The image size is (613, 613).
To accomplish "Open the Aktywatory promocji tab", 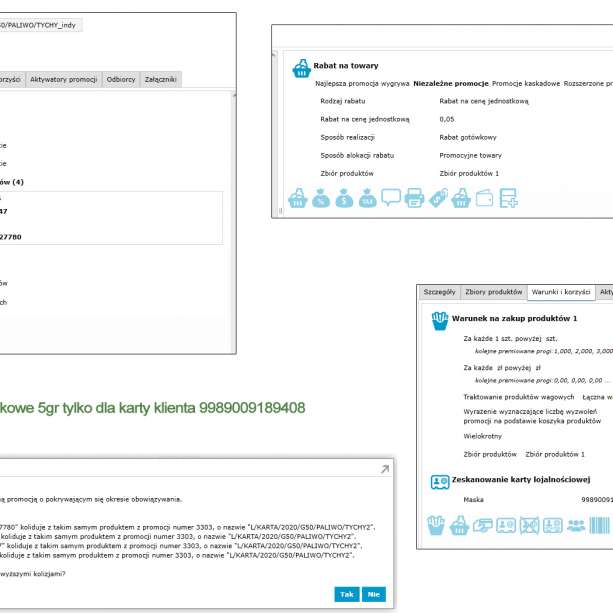I will (x=64, y=79).
